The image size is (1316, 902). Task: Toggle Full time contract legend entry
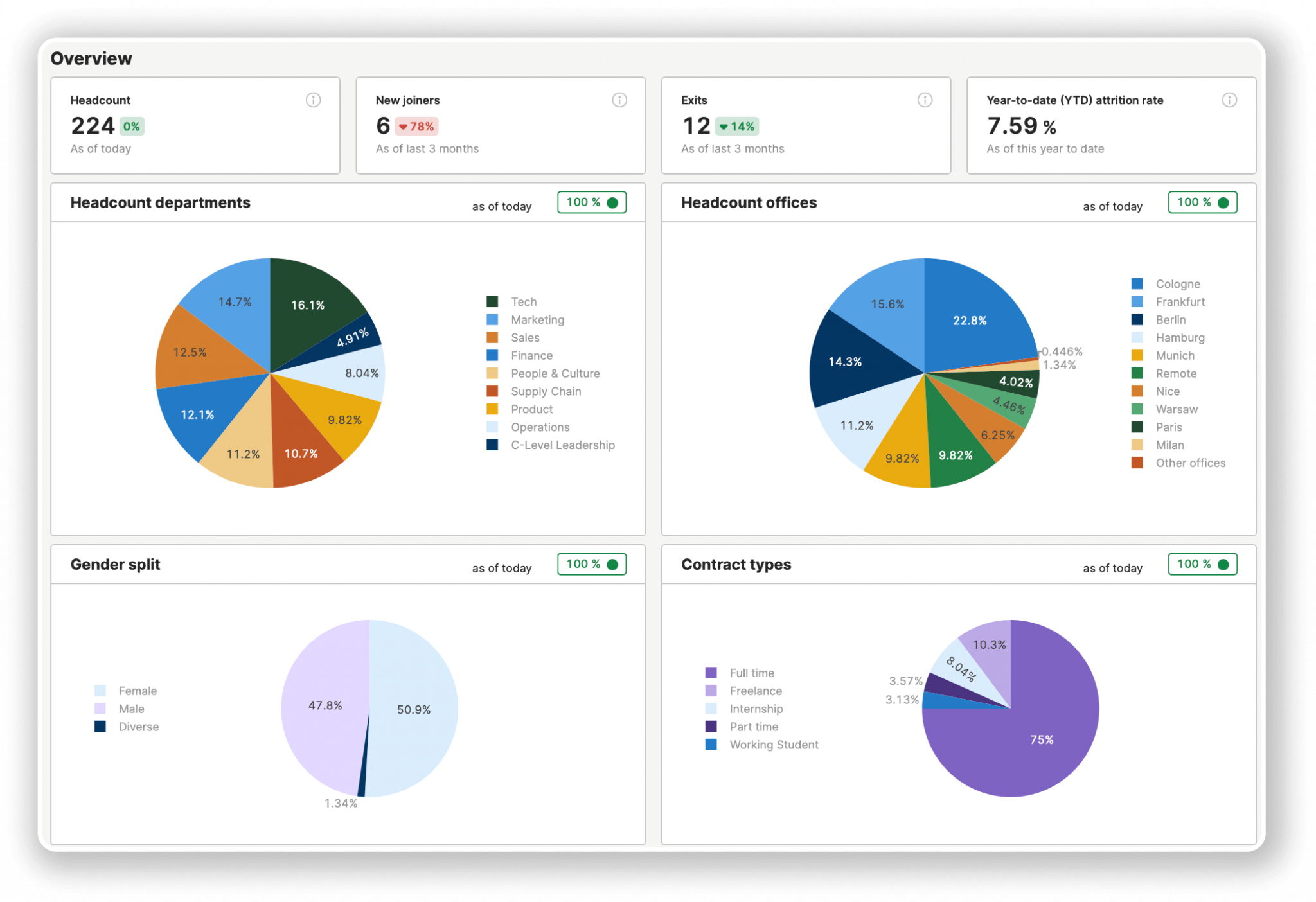tap(740, 673)
